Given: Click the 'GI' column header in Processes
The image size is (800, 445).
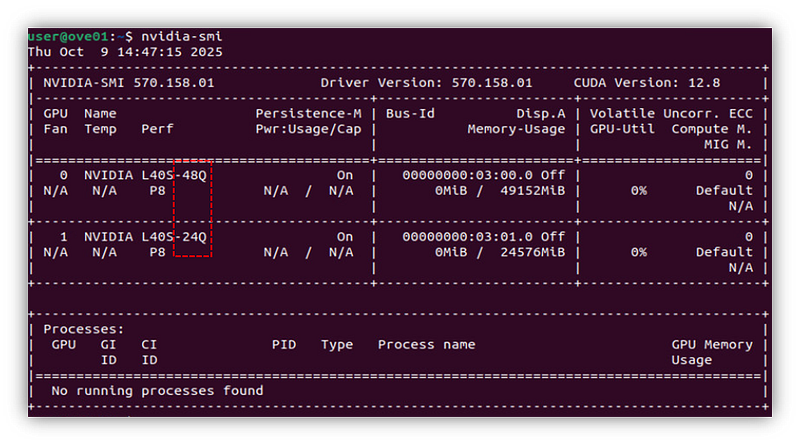Looking at the screenshot, I should click(x=108, y=344).
